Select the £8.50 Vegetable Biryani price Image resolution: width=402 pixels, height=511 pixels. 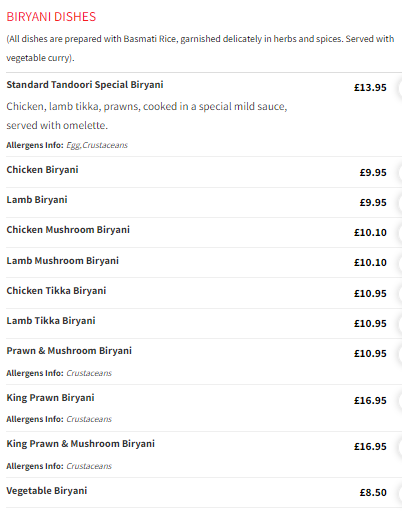tap(373, 493)
